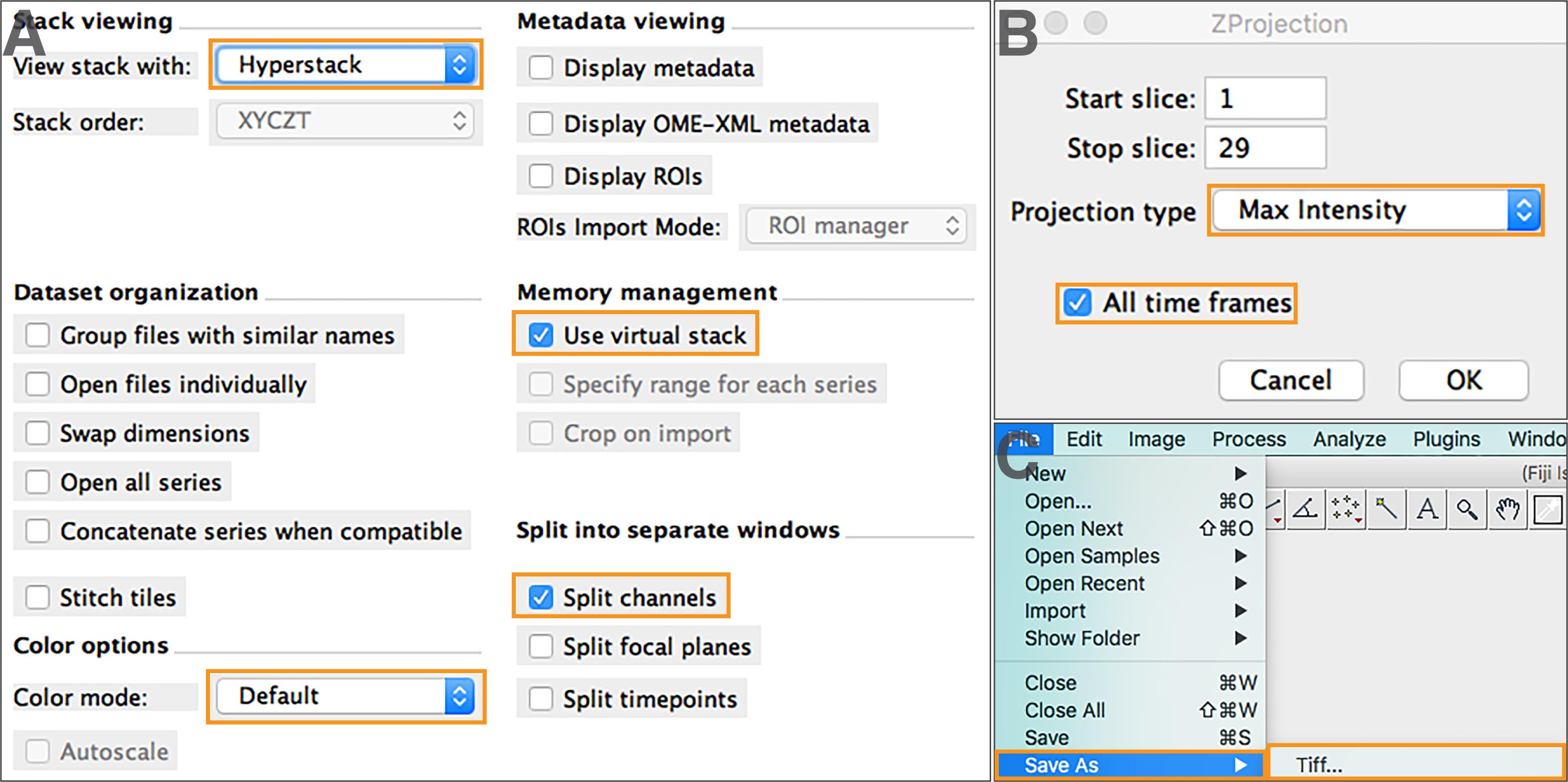1568x782 pixels.
Task: Select the Color picker dropper tool
Action: tap(1548, 508)
